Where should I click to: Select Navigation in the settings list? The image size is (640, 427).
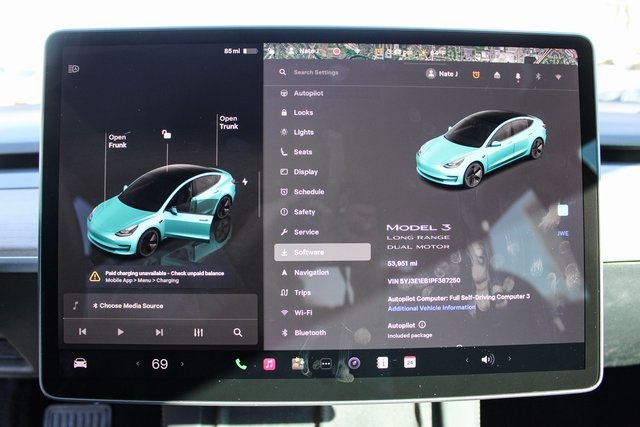tap(311, 272)
